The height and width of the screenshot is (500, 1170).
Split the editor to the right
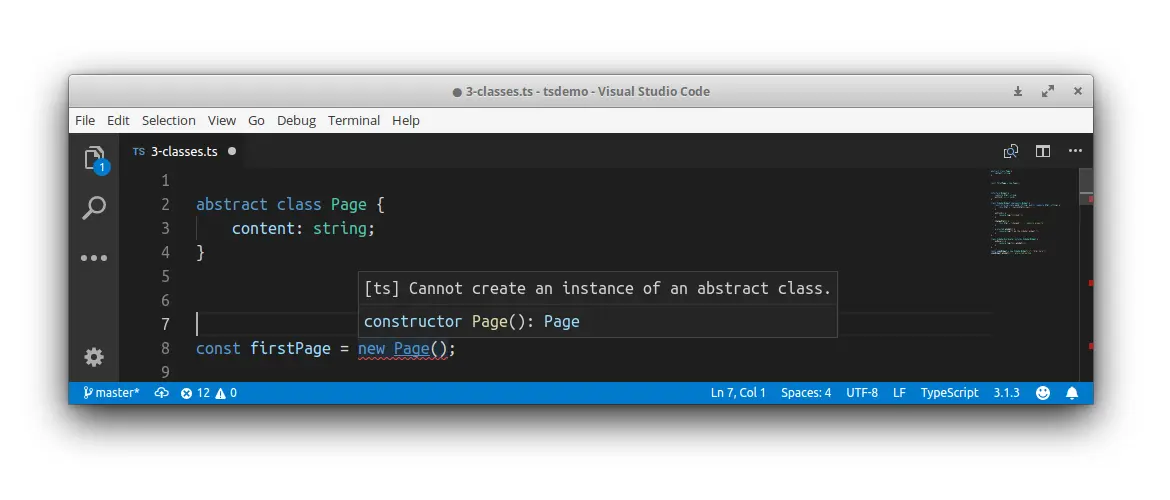coord(1042,151)
